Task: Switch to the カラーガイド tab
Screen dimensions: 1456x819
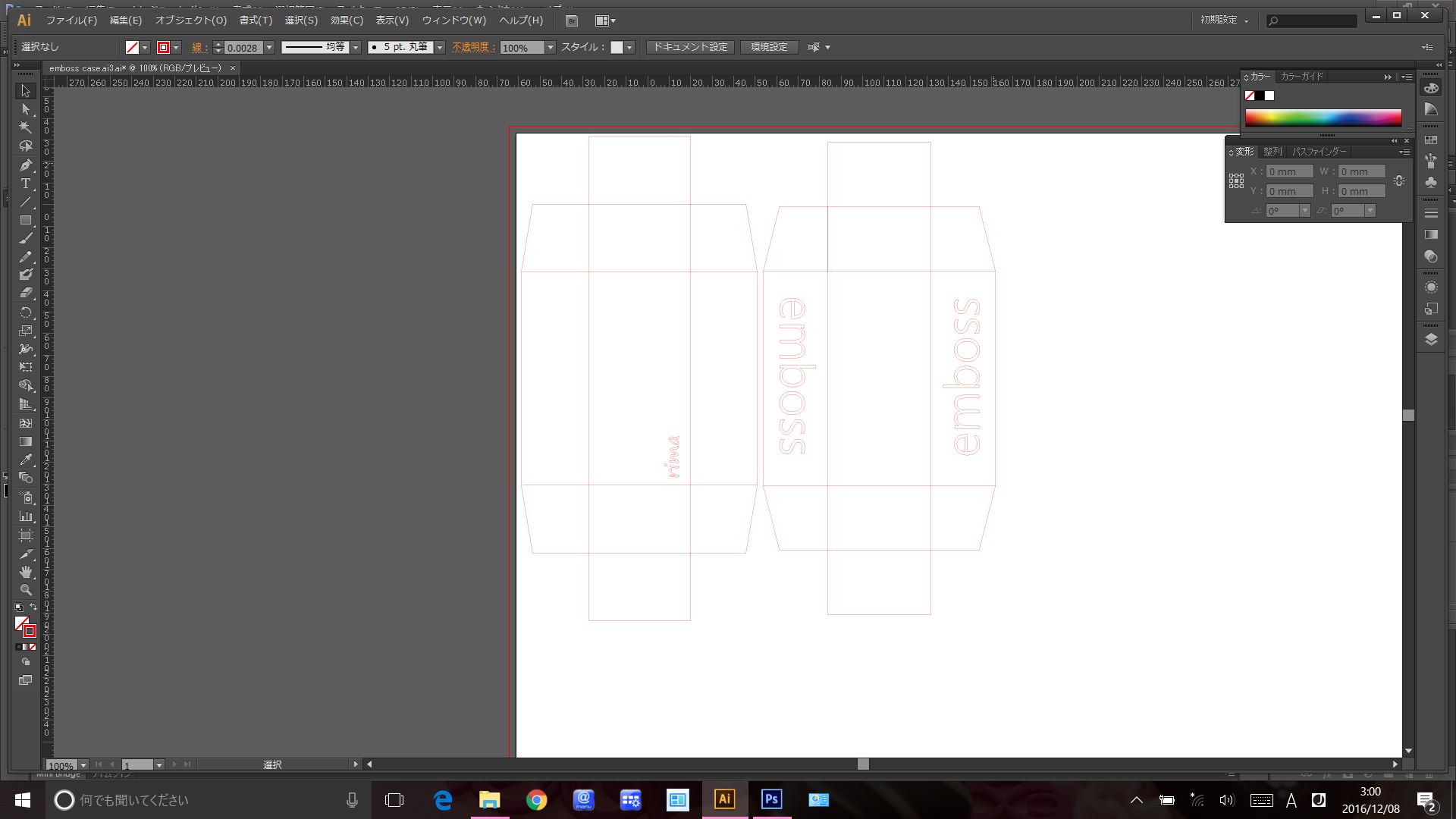Action: pos(1301,77)
